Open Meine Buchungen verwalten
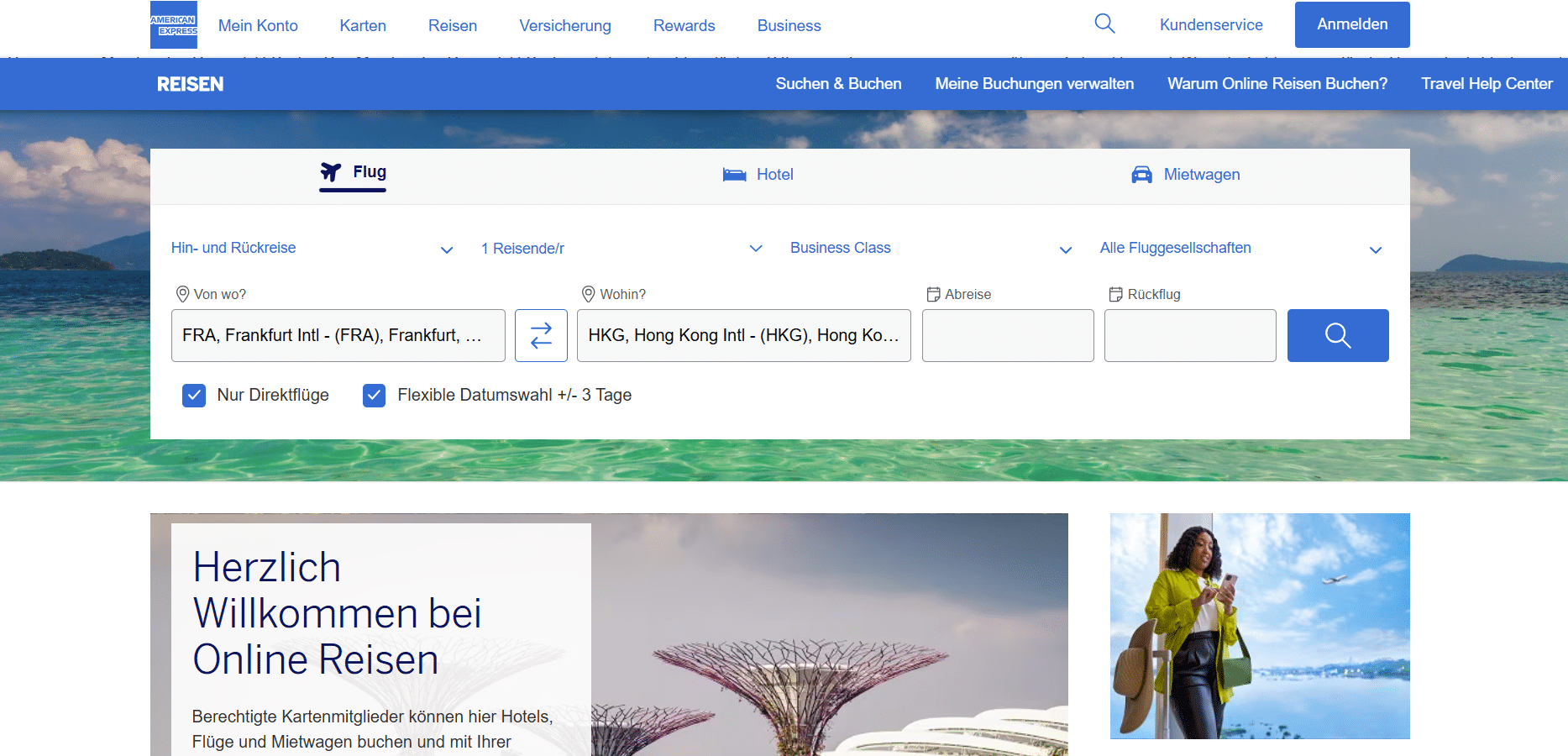The height and width of the screenshot is (756, 1568). click(x=1034, y=83)
